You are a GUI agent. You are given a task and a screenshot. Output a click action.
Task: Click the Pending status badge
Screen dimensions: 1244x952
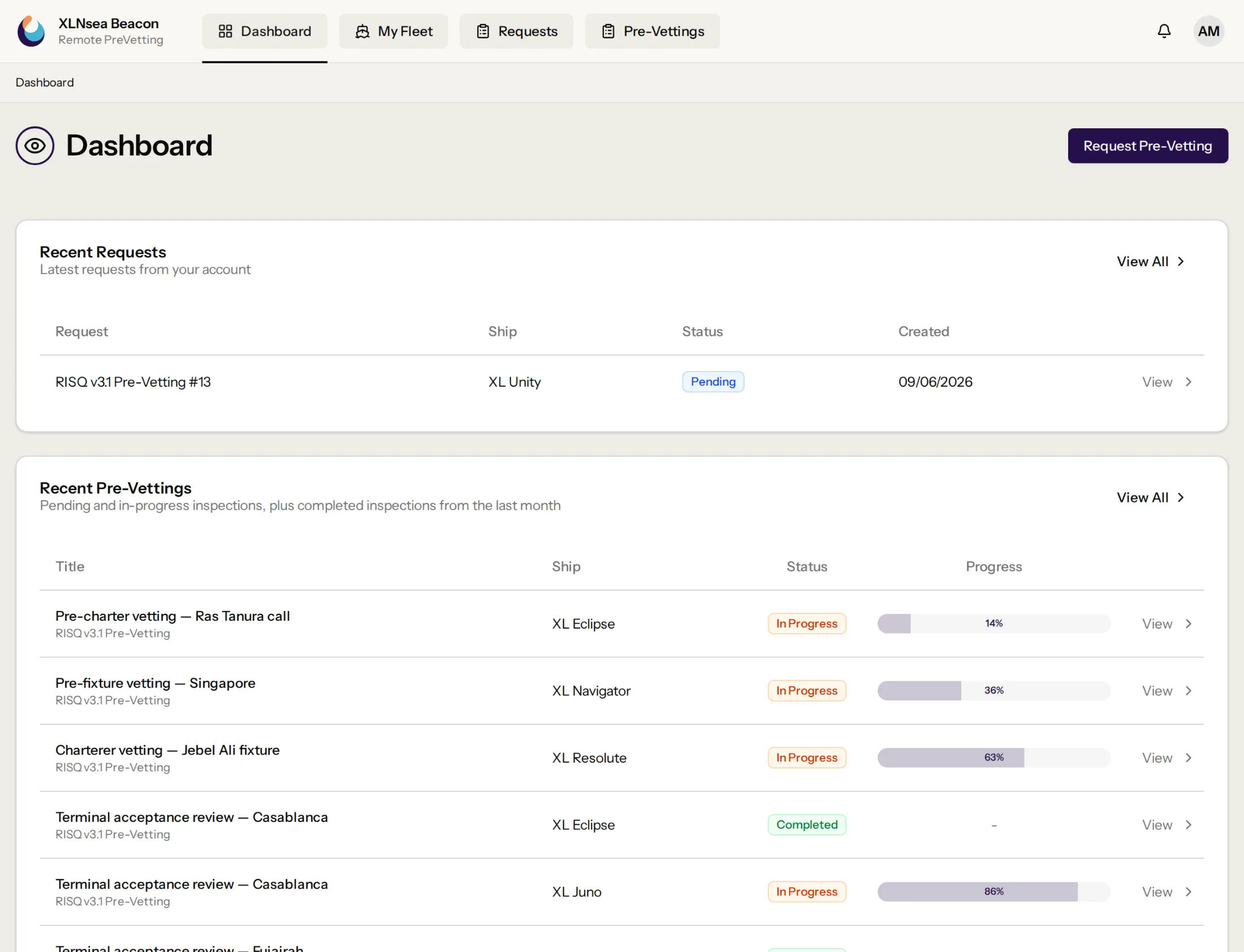pos(713,382)
